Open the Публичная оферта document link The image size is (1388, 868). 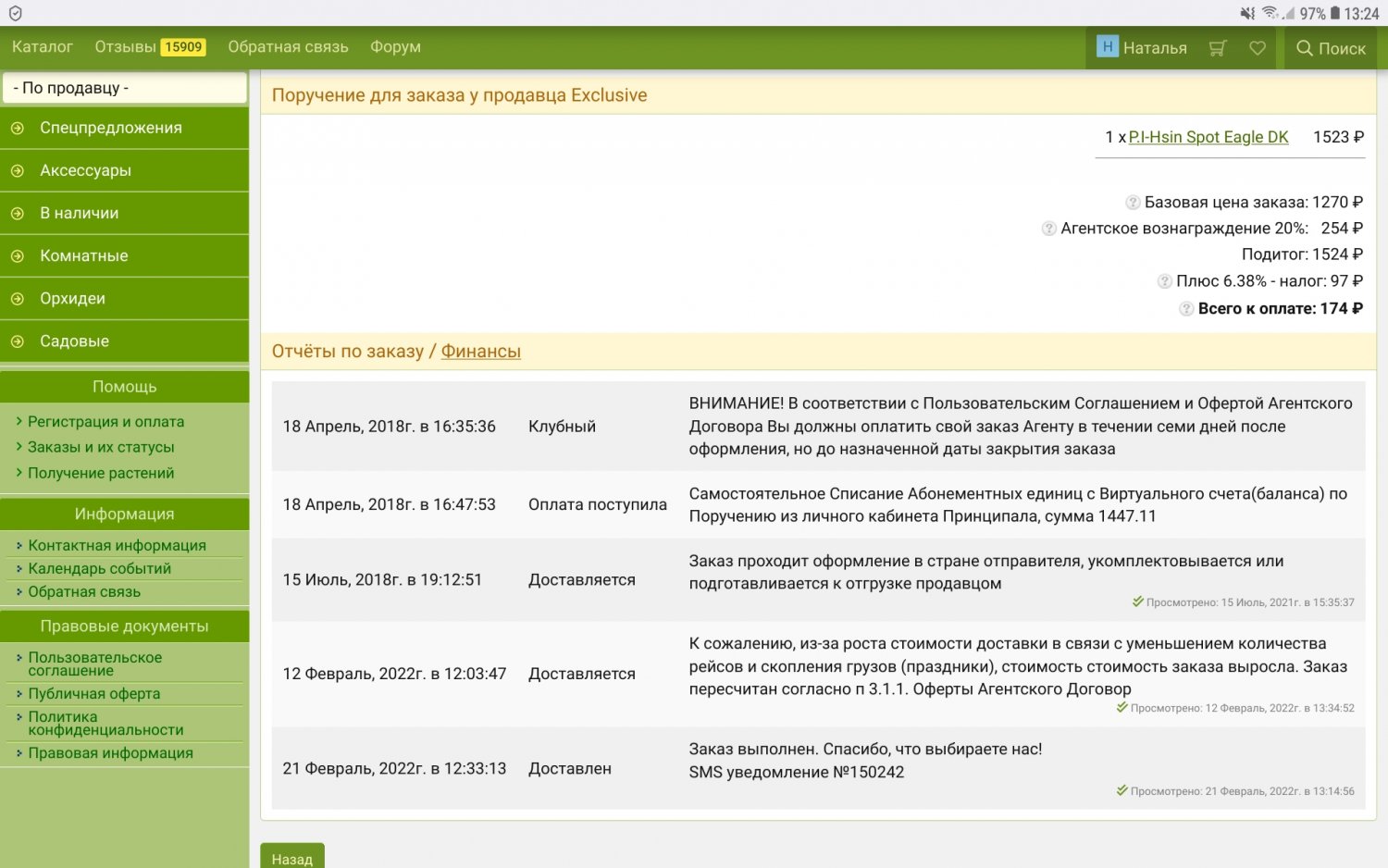click(93, 694)
